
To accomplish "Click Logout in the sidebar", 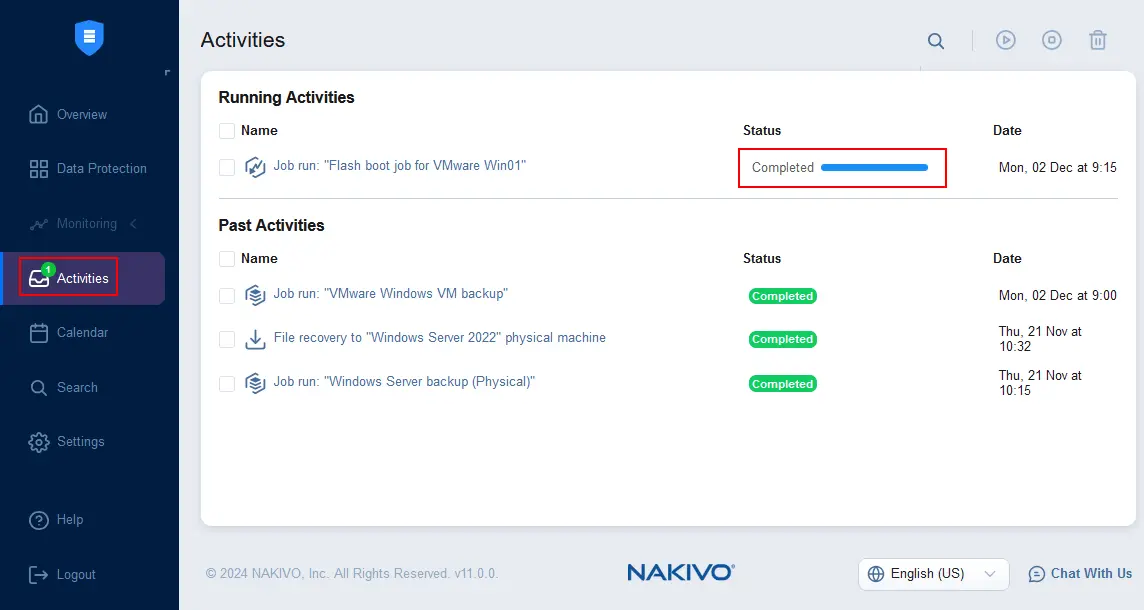I will click(76, 575).
